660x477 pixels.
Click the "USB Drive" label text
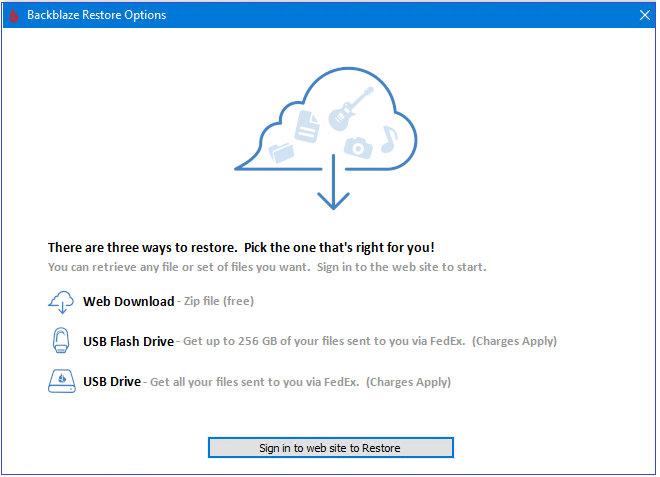click(112, 381)
